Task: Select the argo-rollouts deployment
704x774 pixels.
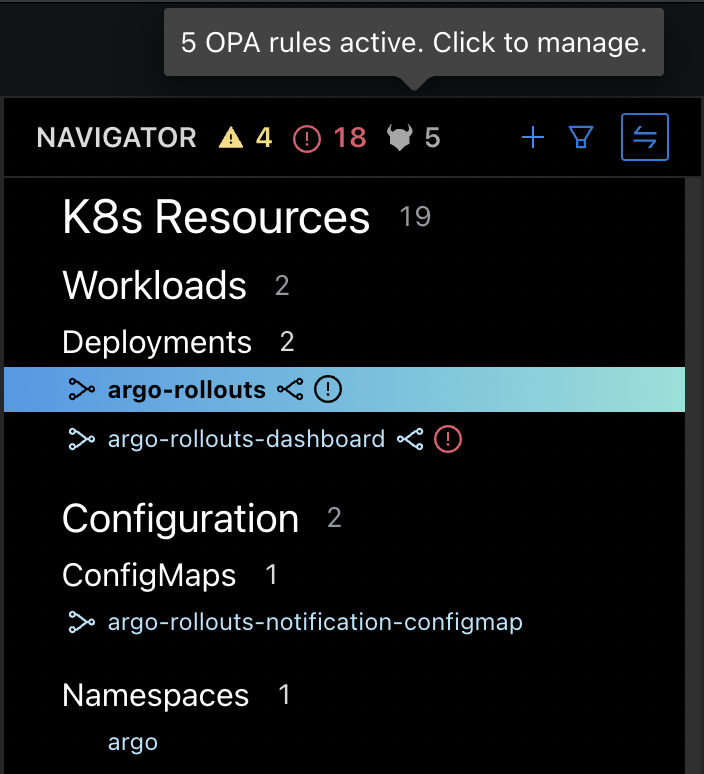Action: coord(344,389)
